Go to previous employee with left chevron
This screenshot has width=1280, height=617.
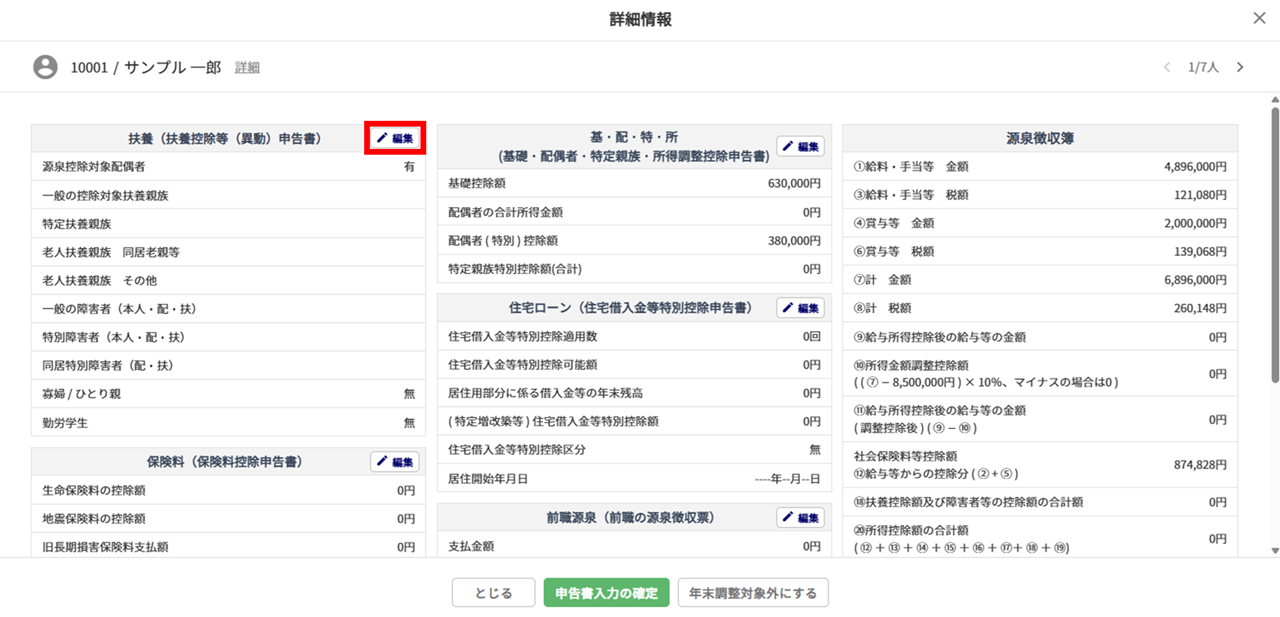coord(1166,67)
